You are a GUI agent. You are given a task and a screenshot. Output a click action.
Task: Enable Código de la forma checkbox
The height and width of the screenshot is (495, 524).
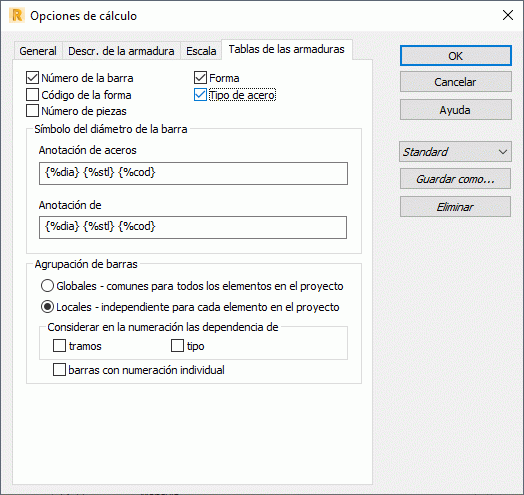pos(32,95)
